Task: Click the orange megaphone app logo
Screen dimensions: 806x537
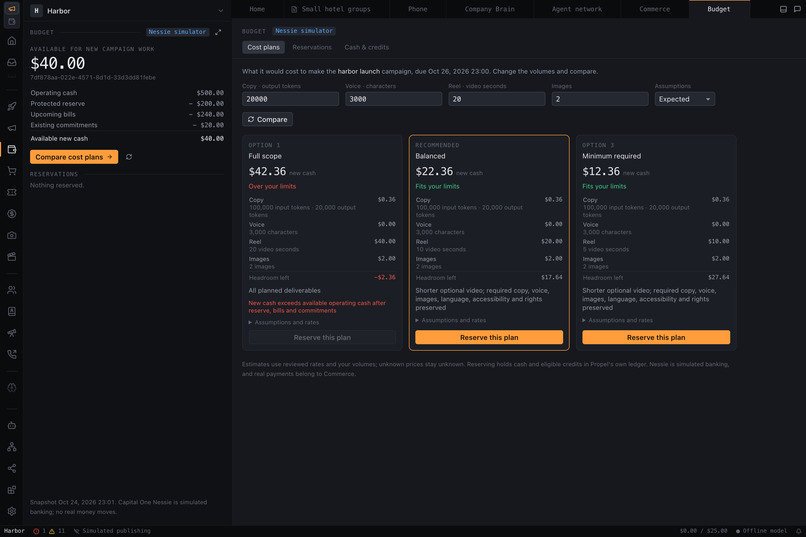Action: 11,9
